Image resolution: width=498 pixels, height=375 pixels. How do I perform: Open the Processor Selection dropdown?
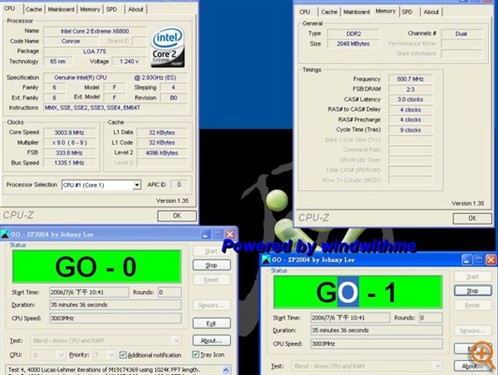click(137, 185)
